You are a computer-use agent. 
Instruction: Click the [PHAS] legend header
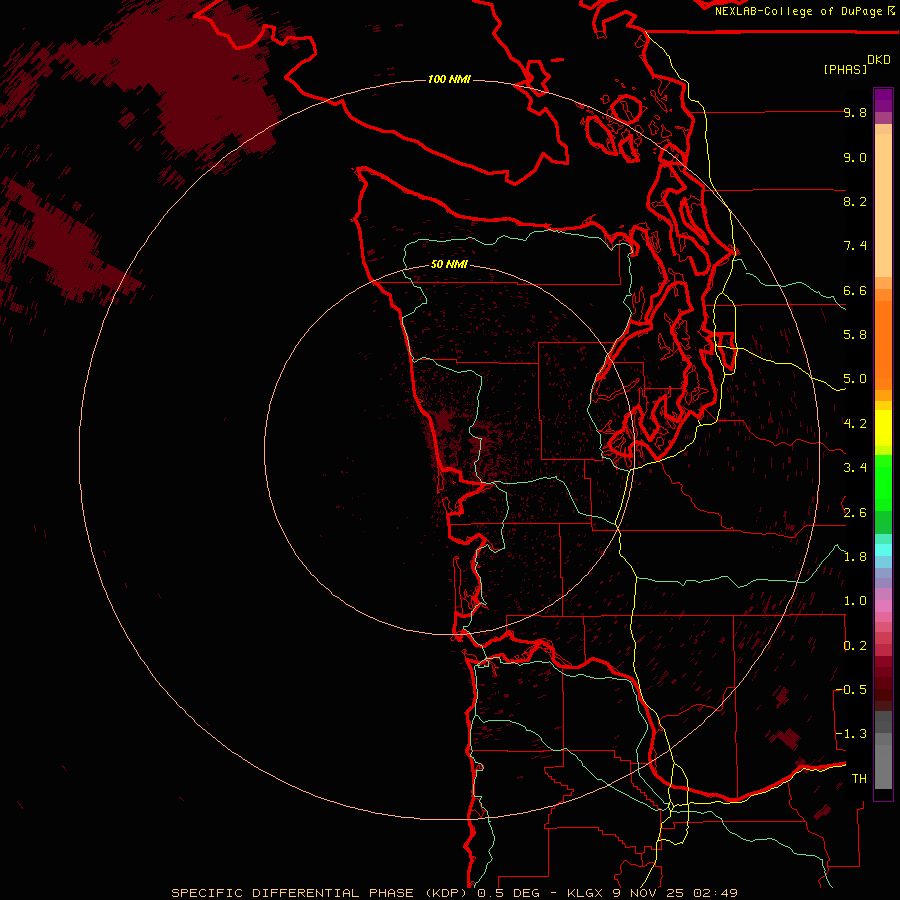(845, 69)
